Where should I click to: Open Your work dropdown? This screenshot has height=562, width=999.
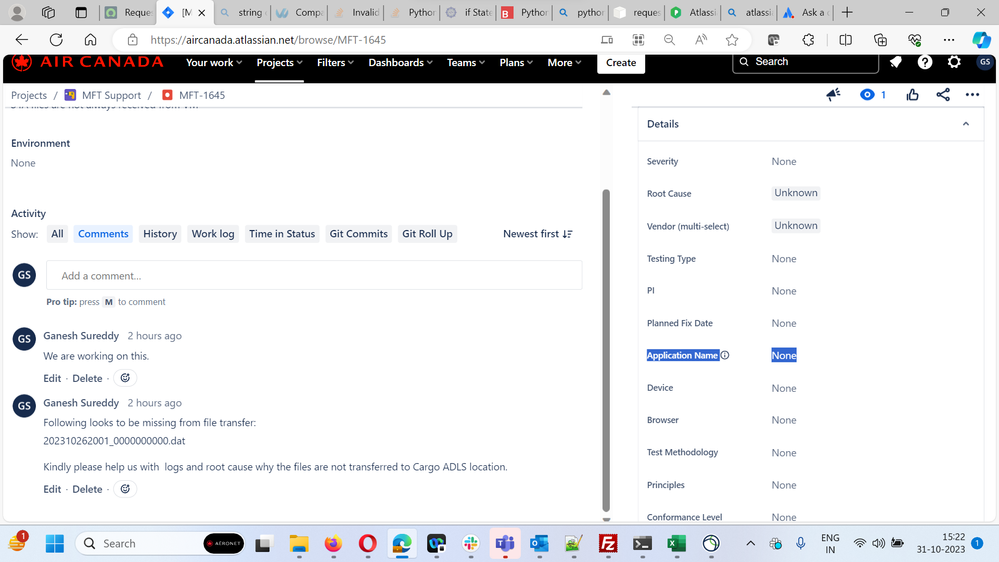213,62
